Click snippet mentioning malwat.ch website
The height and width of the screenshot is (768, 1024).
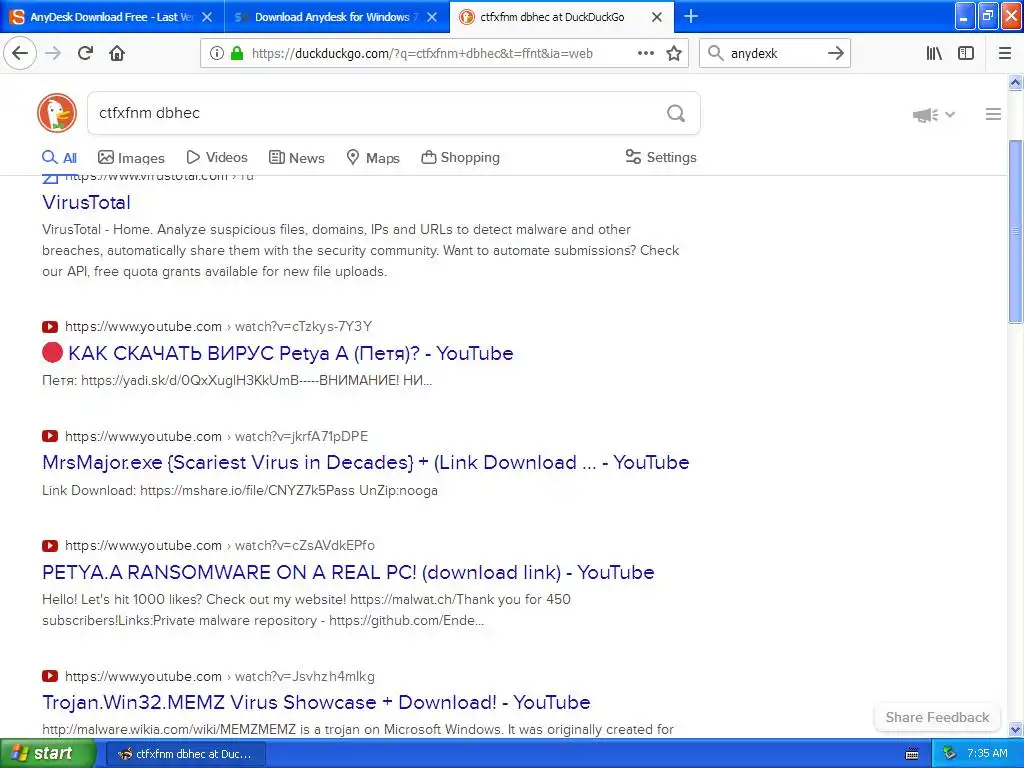click(306, 609)
